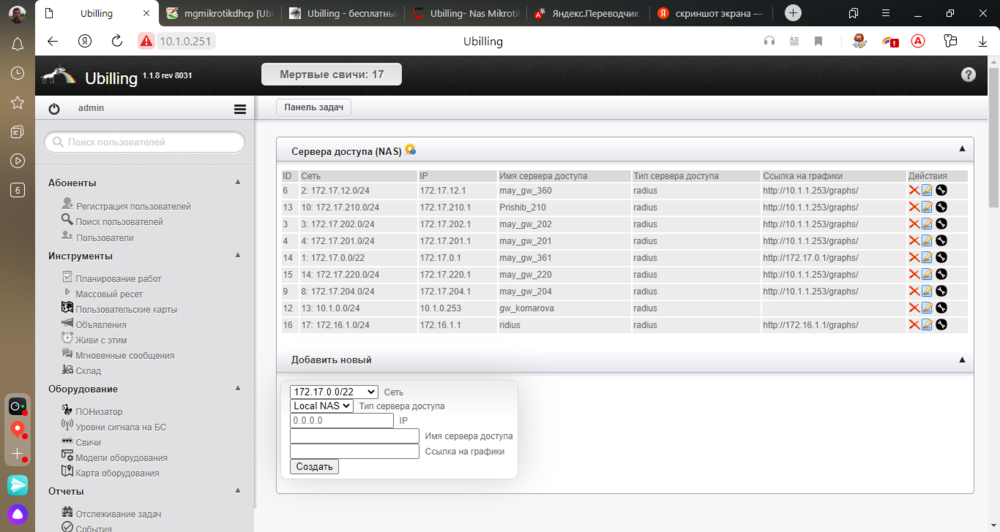Collapse the Сервера доступа (NAS) panel
The image size is (1000, 532).
coord(962,149)
